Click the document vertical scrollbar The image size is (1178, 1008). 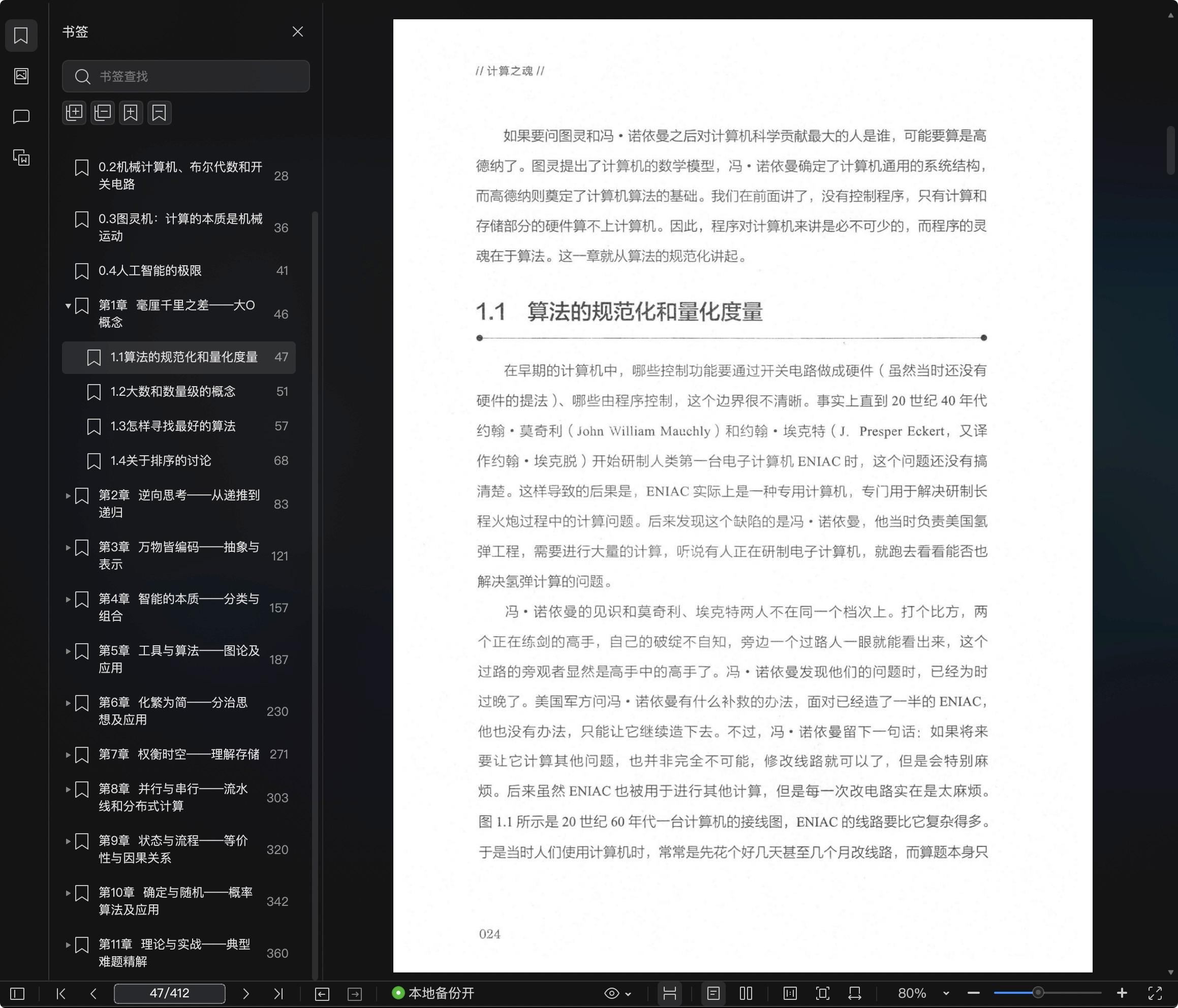1170,151
